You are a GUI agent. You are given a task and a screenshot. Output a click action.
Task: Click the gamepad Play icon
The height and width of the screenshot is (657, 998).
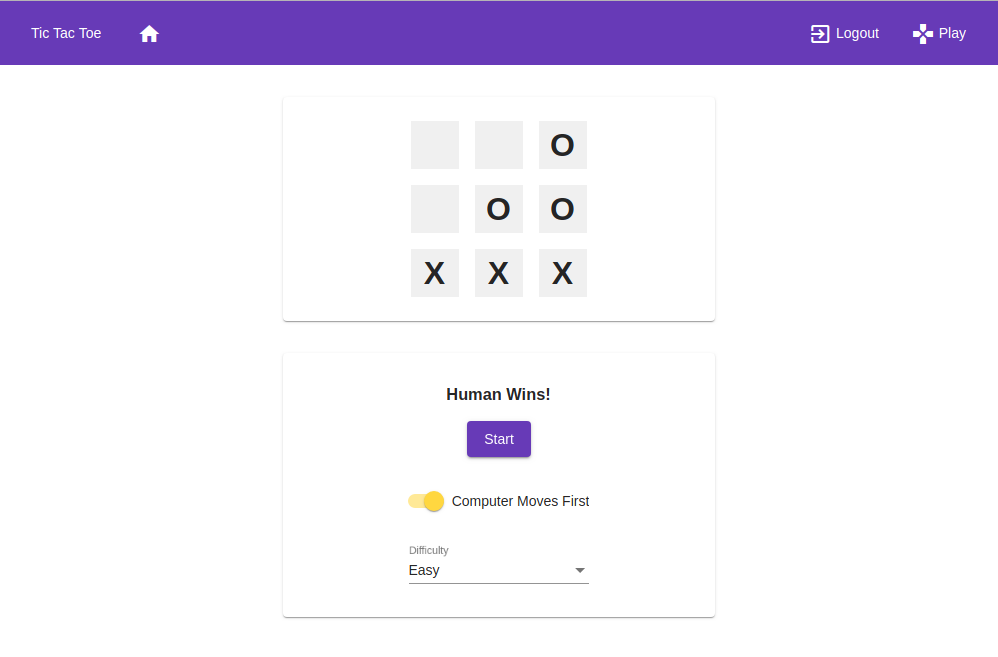(x=922, y=34)
